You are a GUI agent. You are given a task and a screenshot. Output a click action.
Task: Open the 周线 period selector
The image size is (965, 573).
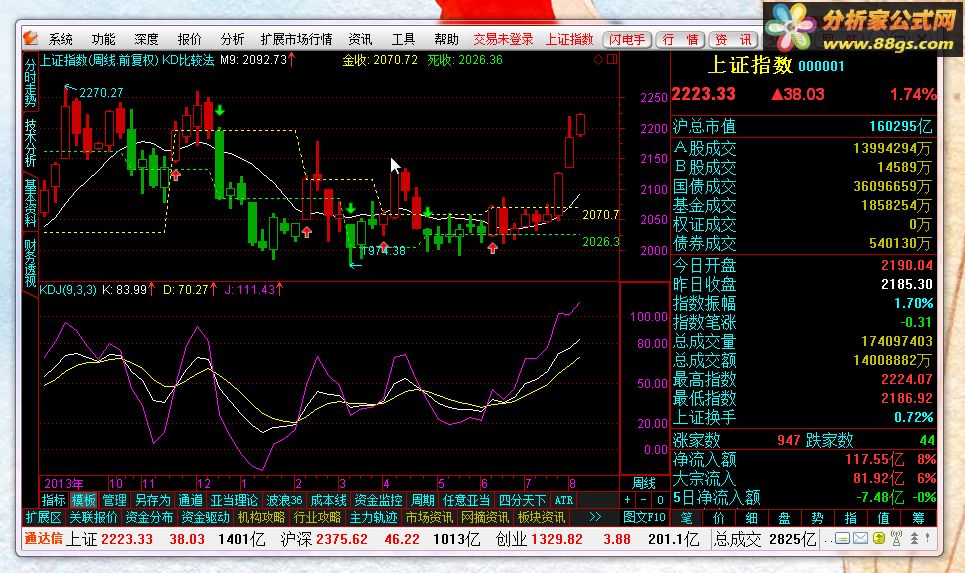tap(644, 483)
